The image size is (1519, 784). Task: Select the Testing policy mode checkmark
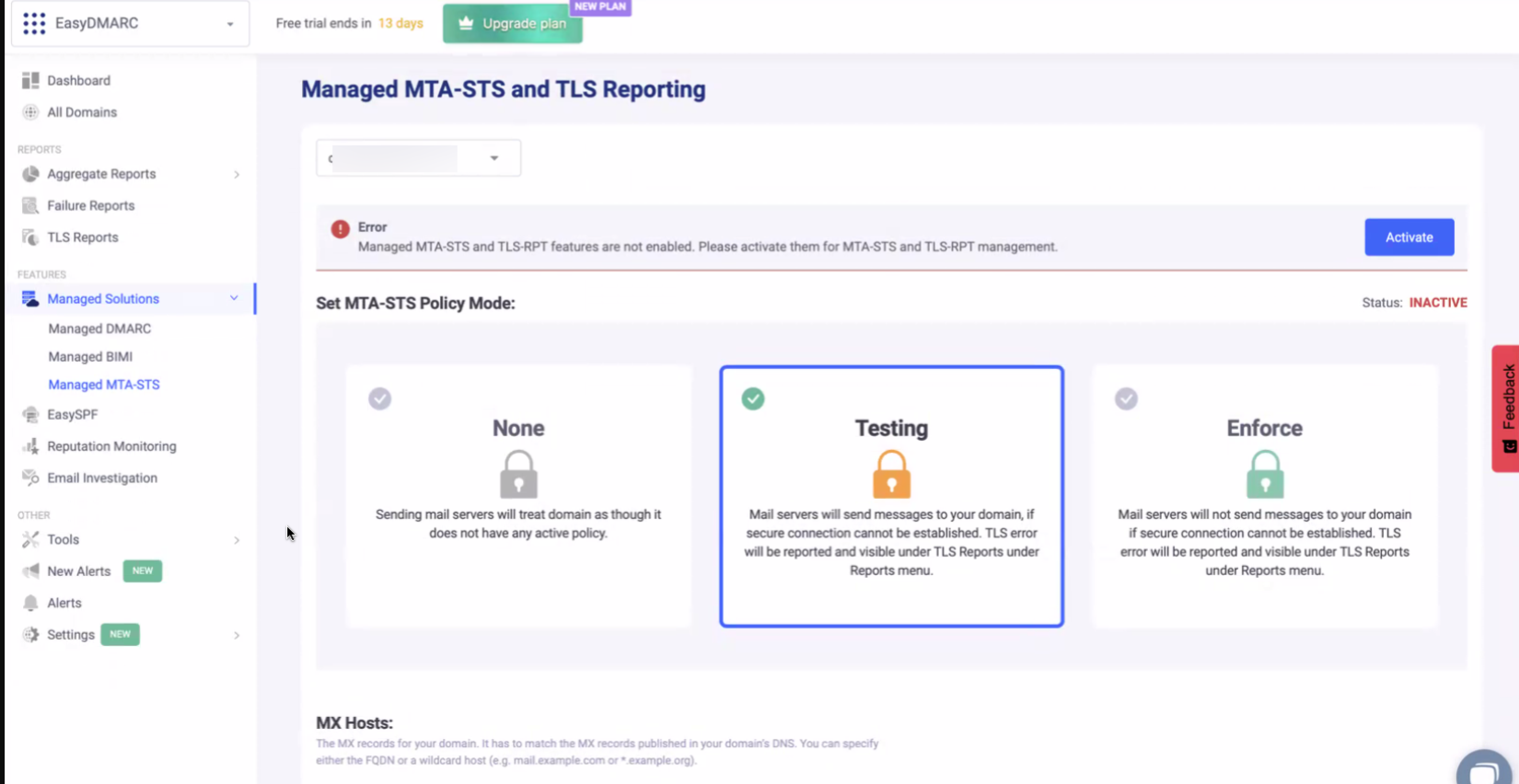coord(753,398)
